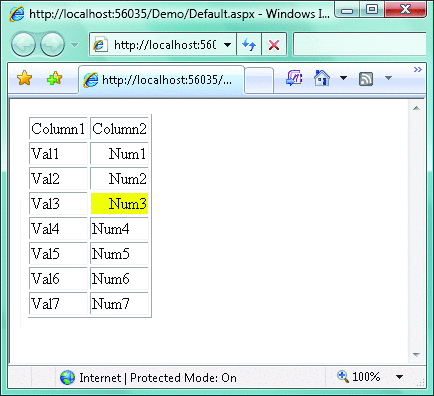Image resolution: width=434 pixels, height=396 pixels.
Task: Select the Val5 cell
Action: (58, 253)
